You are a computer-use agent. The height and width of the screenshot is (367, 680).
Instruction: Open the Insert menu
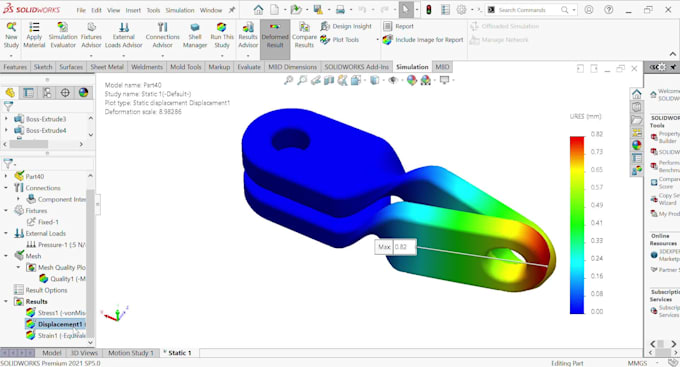click(x=133, y=10)
